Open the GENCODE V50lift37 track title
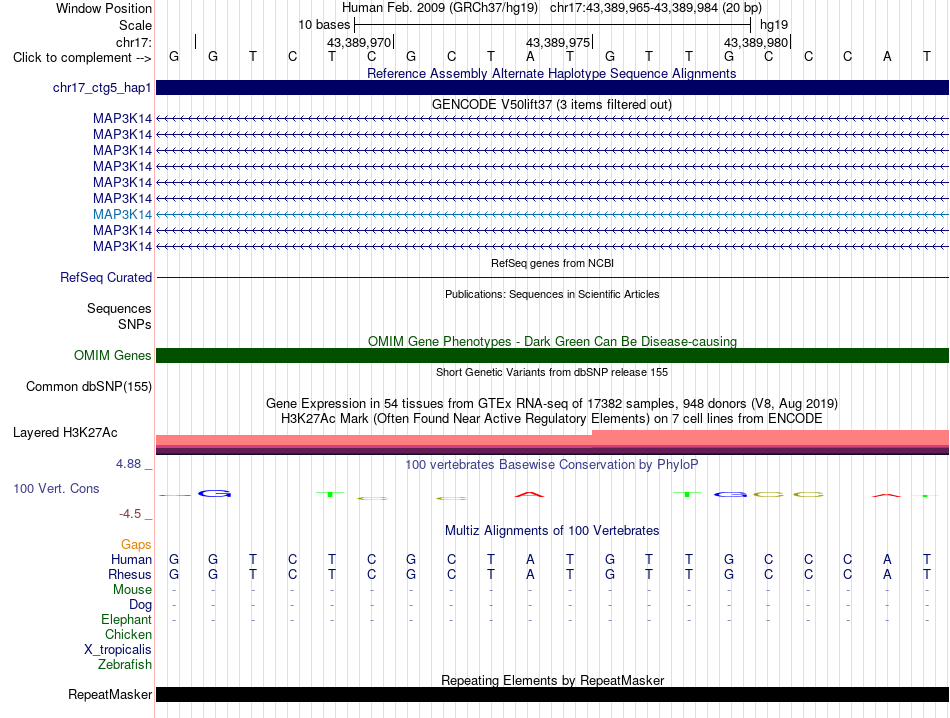Viewport: 950px width, 718px height. point(551,104)
